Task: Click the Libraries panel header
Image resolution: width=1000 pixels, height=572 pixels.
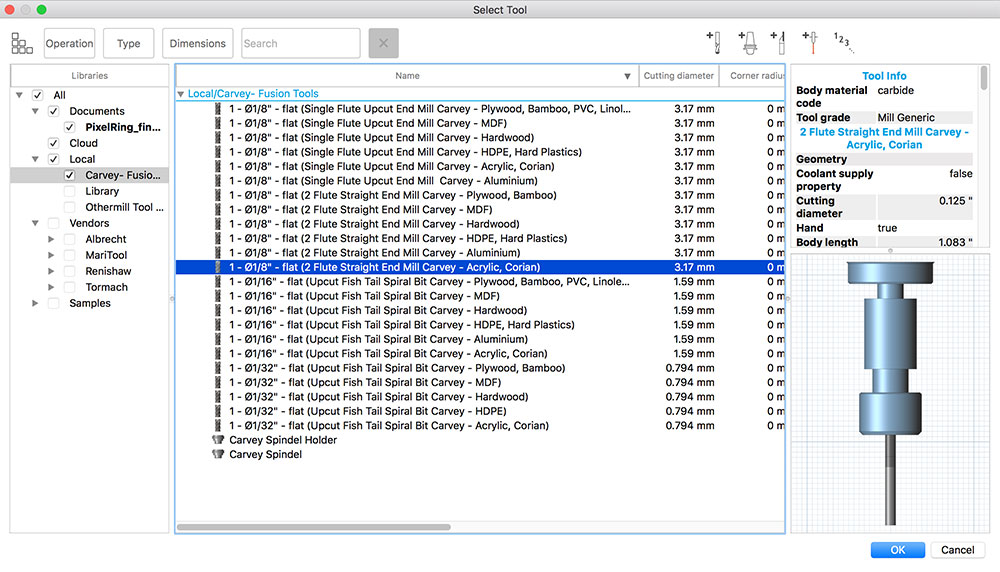Action: [89, 75]
